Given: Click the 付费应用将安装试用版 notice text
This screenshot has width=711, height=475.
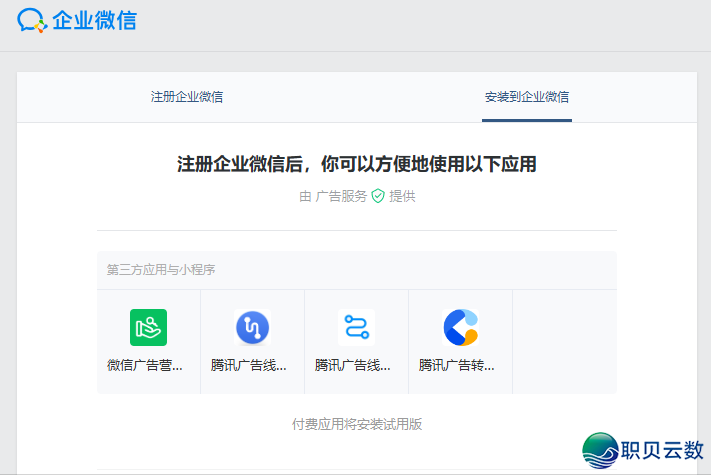Looking at the screenshot, I should click(x=357, y=424).
